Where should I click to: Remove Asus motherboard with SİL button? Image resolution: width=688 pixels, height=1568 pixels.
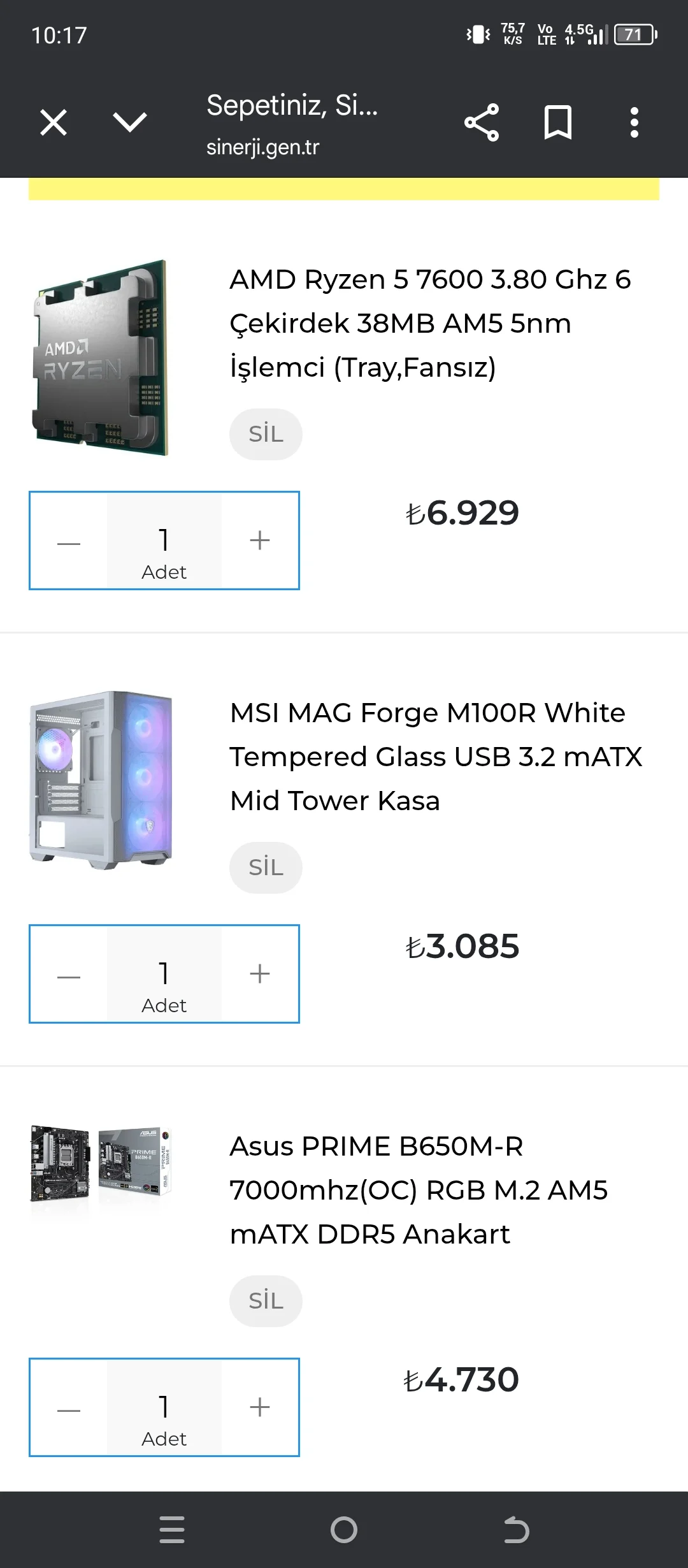266,1301
